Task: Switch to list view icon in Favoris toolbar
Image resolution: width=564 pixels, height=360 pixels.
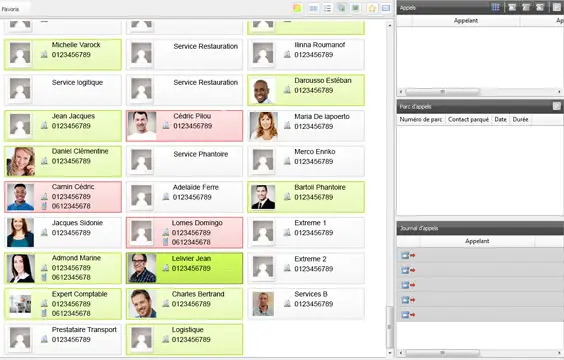Action: (x=327, y=8)
